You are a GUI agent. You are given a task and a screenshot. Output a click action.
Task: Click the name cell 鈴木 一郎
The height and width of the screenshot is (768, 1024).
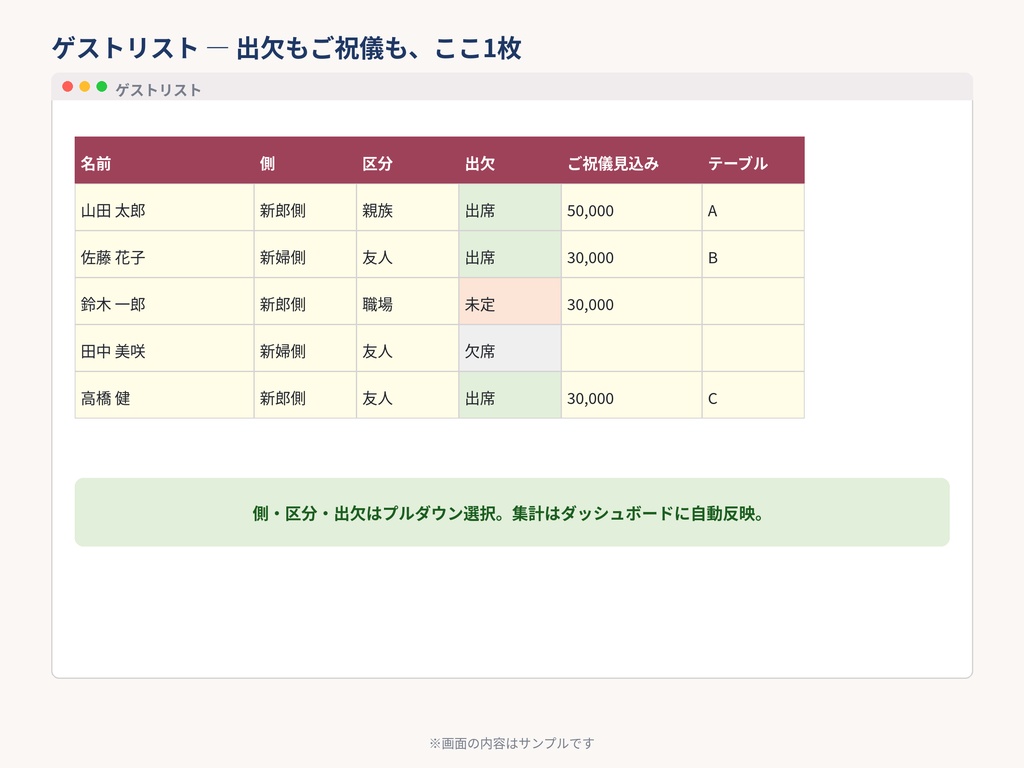pyautogui.click(x=165, y=302)
